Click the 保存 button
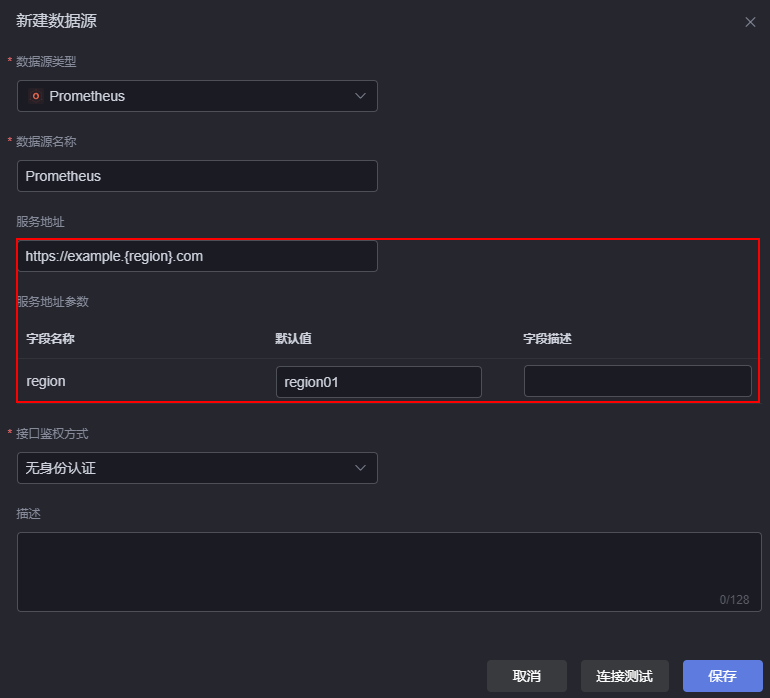The image size is (770, 698). [722, 676]
